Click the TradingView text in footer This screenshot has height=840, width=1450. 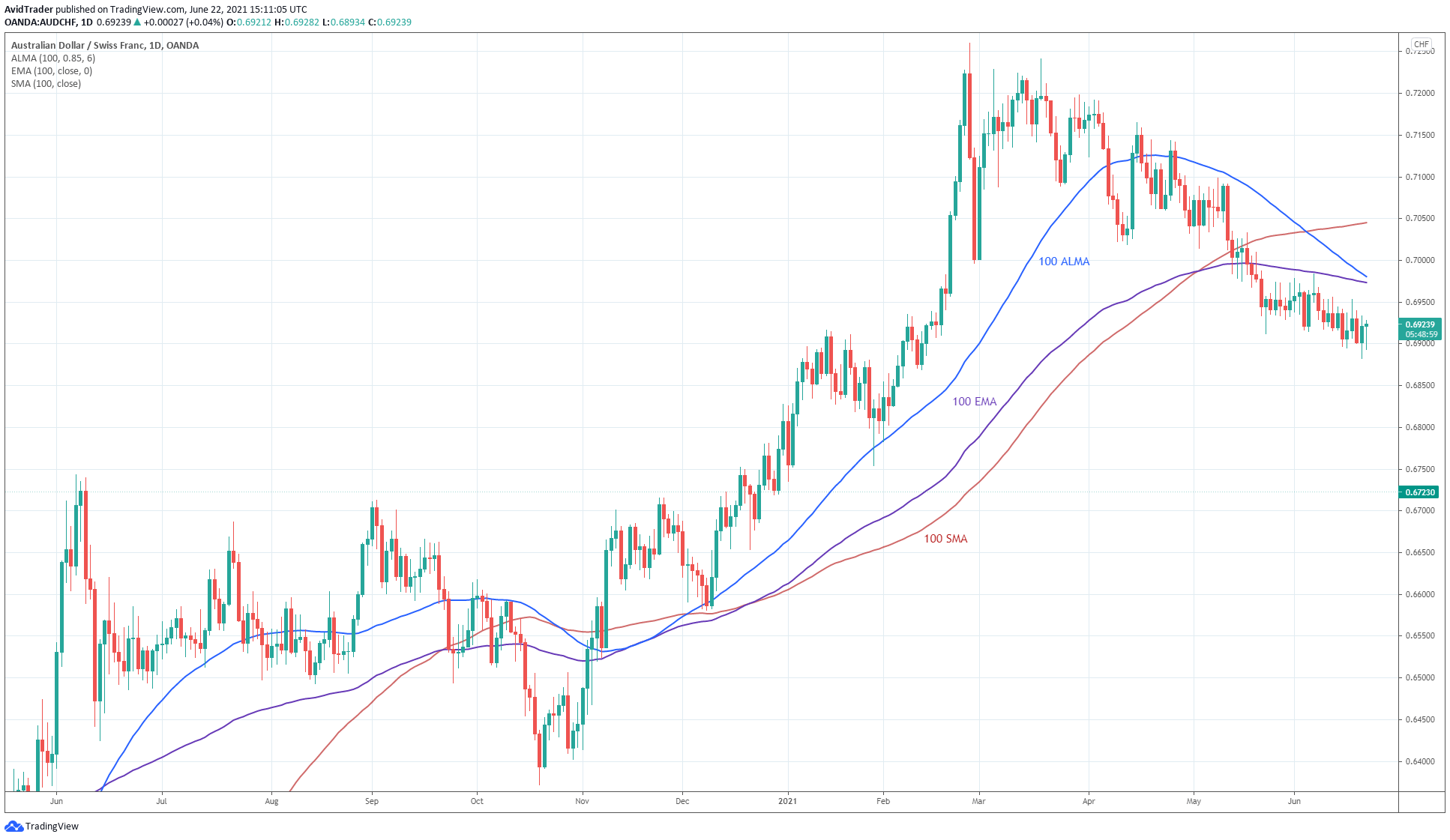coord(52,826)
